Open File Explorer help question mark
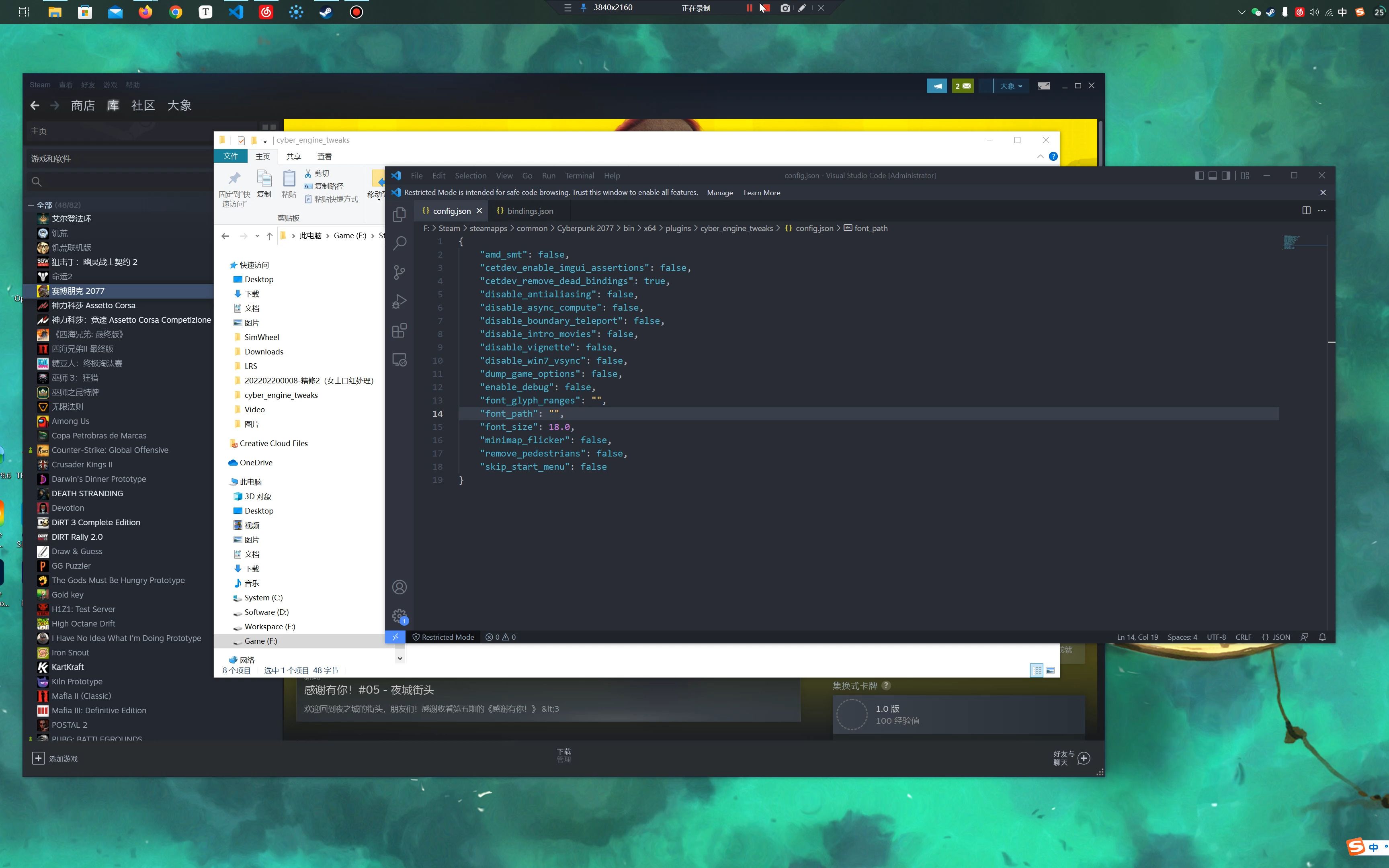The width and height of the screenshot is (1389, 868). (1053, 156)
